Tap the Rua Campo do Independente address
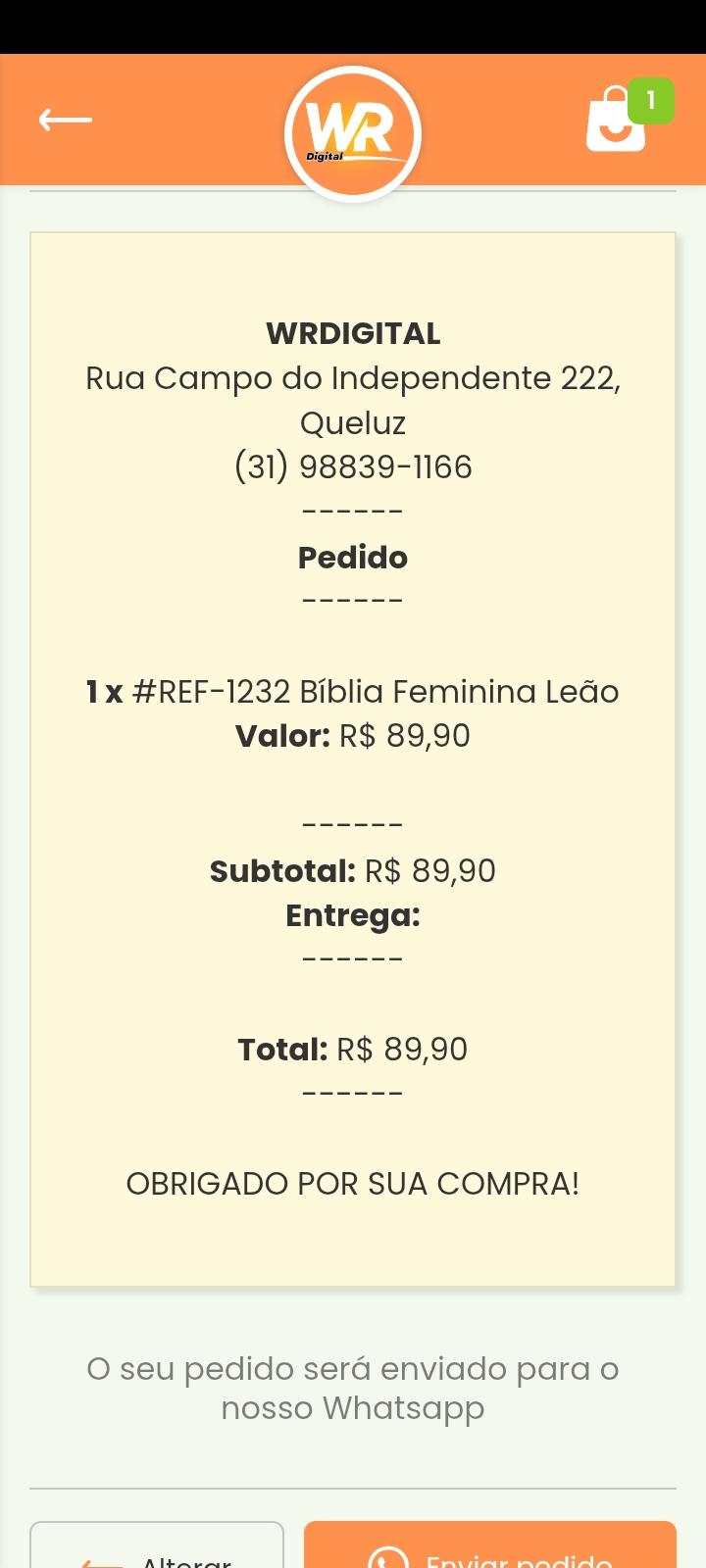This screenshot has width=706, height=1568. pyautogui.click(x=353, y=378)
